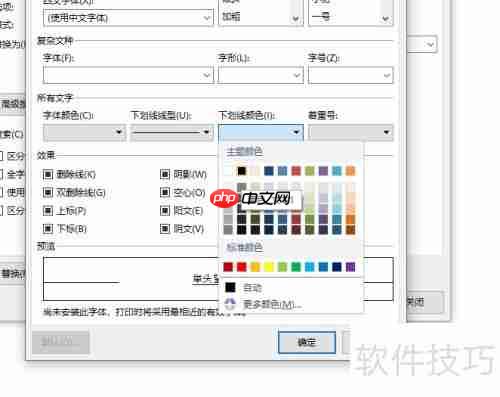Pick the darkest maroon swatch in bottom theme row

(x=296, y=230)
